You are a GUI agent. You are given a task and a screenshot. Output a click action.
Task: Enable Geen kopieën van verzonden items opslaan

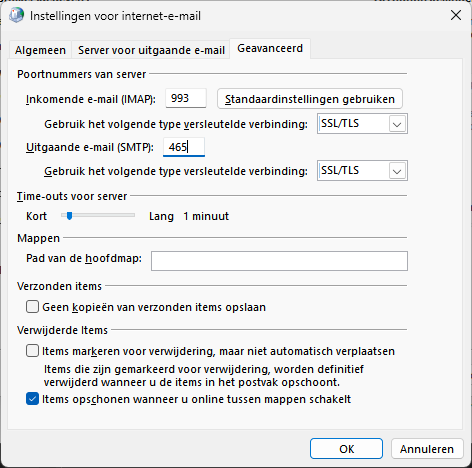(32, 307)
